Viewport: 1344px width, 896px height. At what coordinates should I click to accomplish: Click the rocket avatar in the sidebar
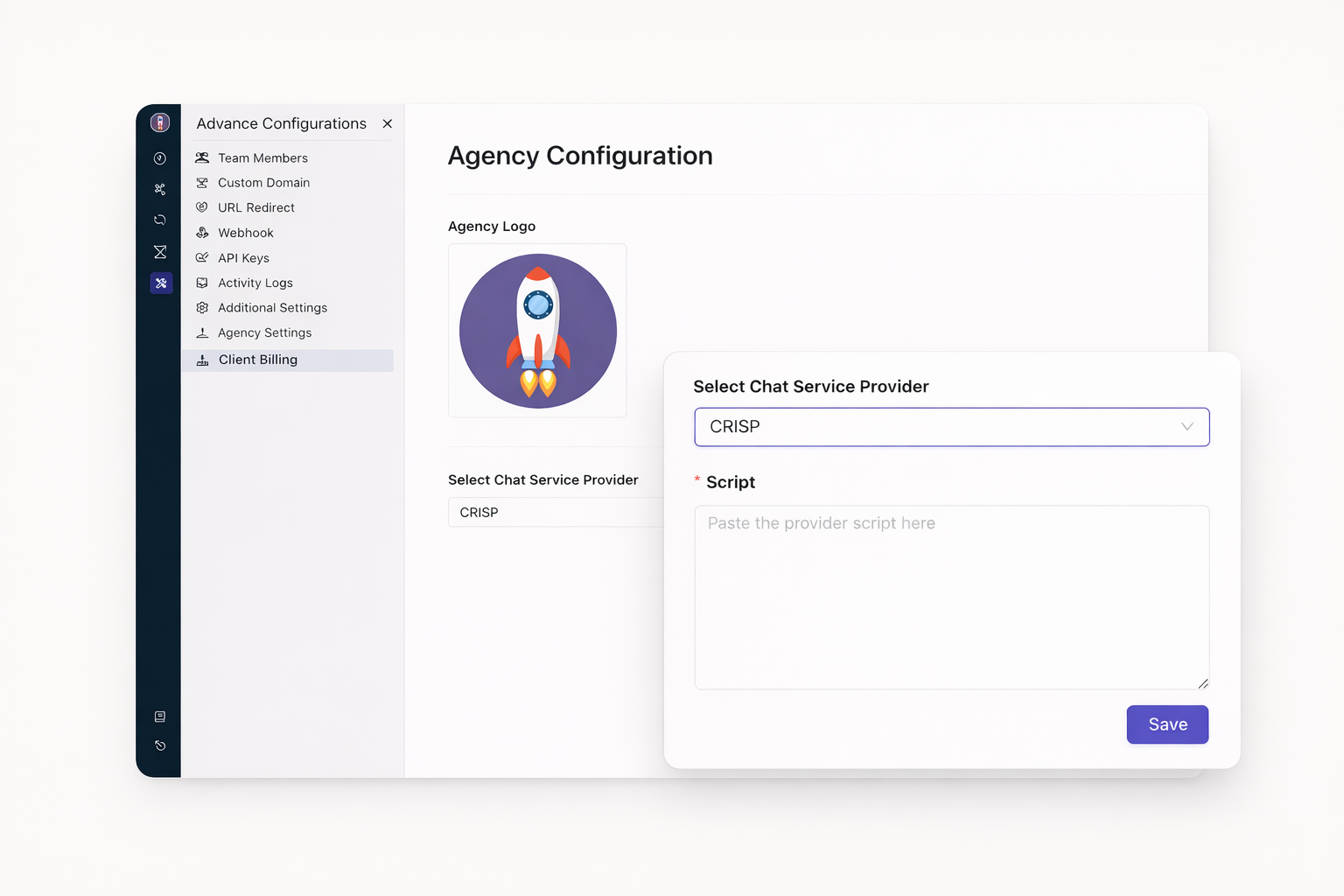click(x=159, y=122)
